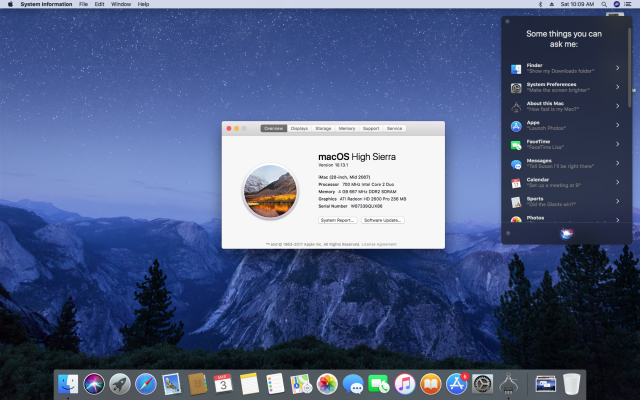Expand System Preferences suggestion chevron in Siri
Screen dimensions: 640x400
618,87
